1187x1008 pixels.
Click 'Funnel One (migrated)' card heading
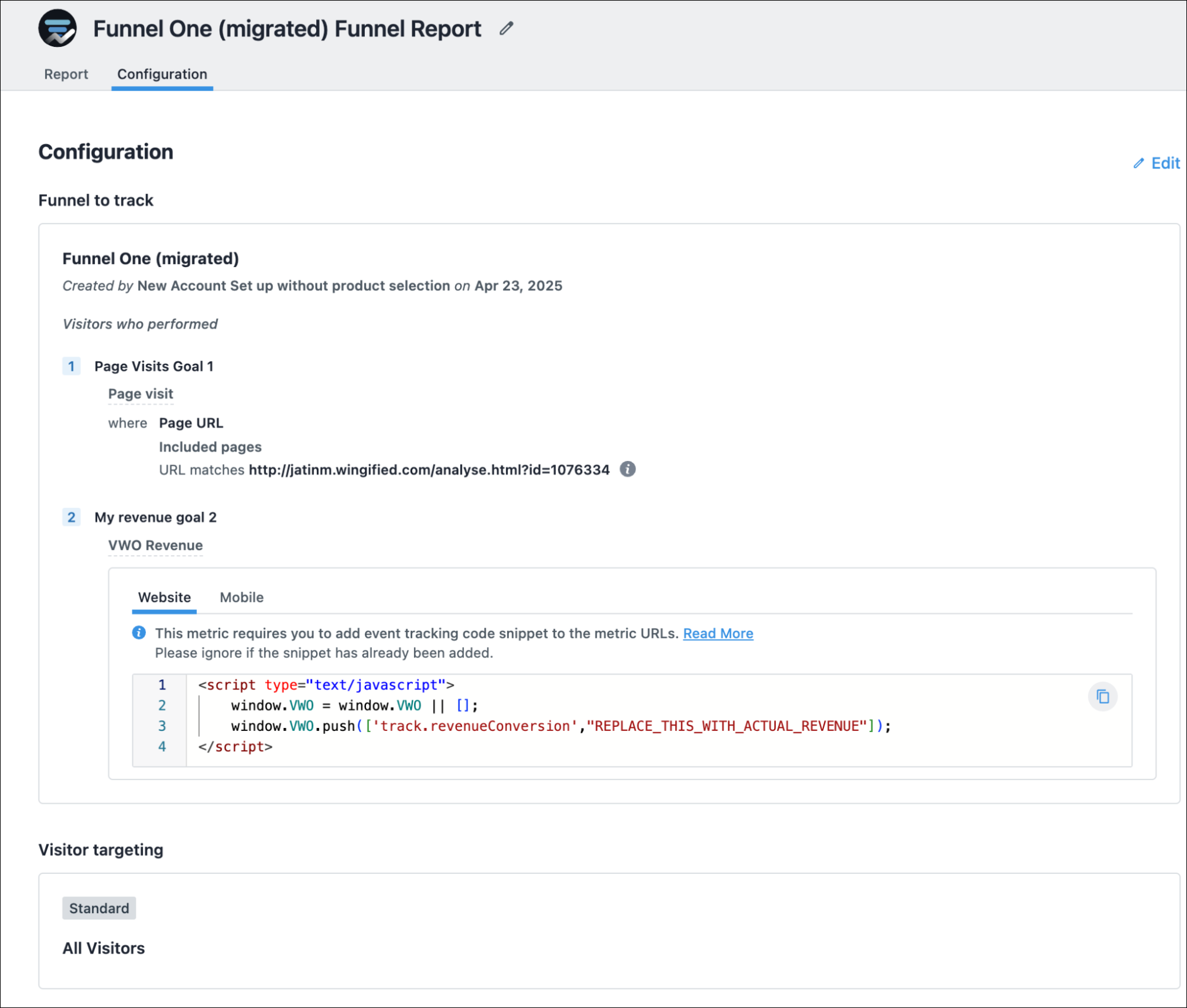point(151,259)
